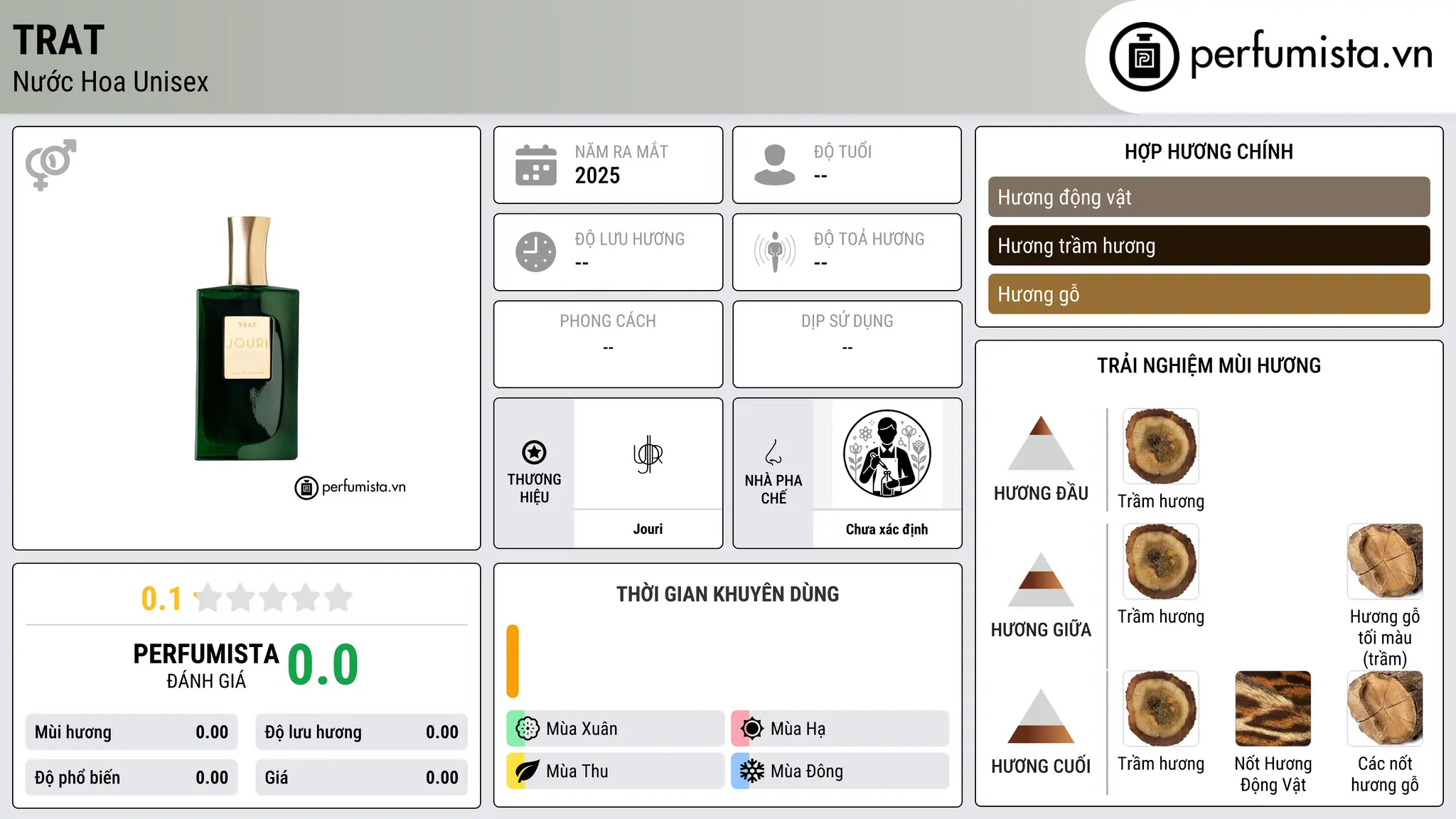Screen dimensions: 1456x819
Task: Click the Jouri brand logo
Action: pyautogui.click(x=648, y=454)
